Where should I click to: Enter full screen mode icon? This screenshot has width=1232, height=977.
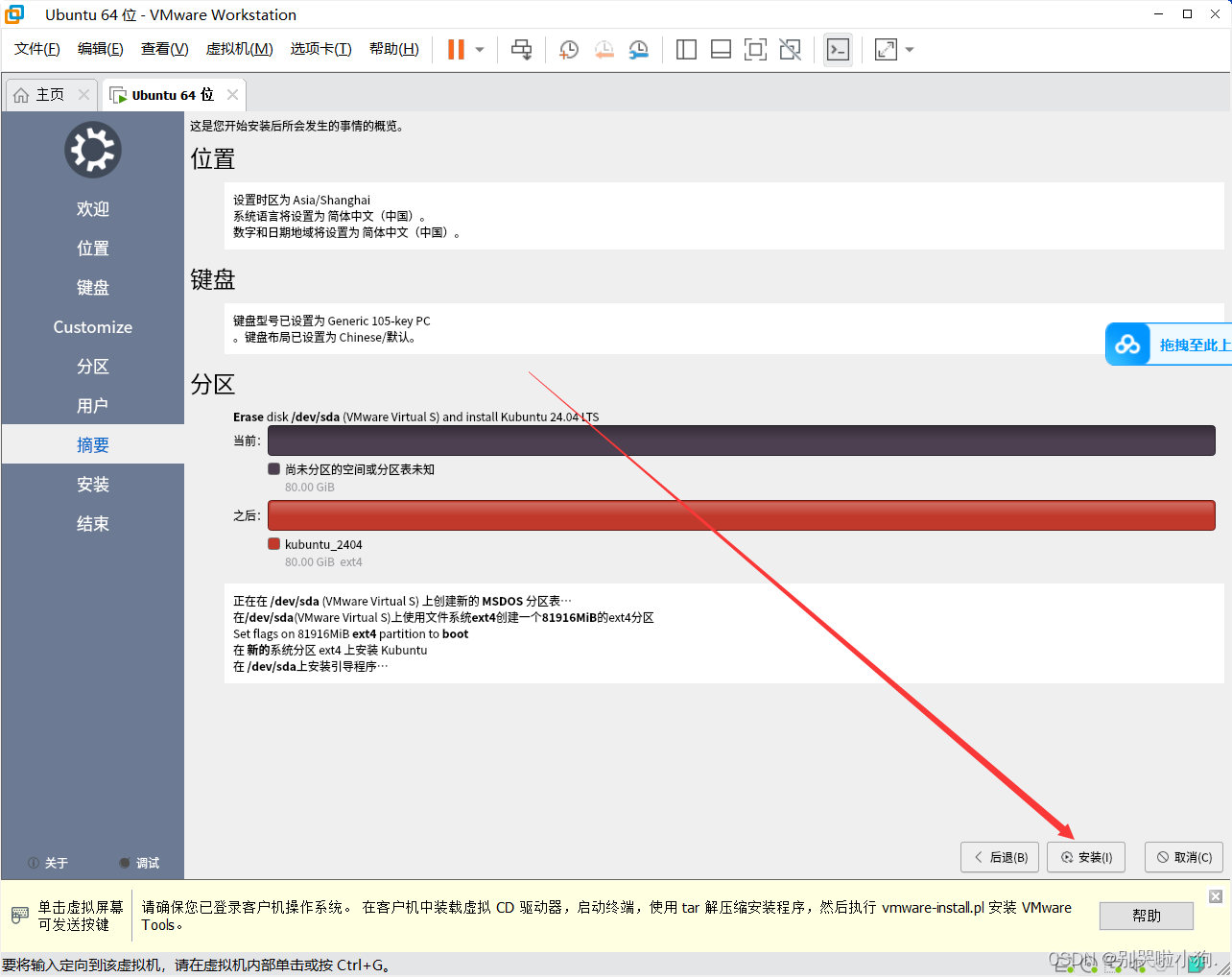point(755,50)
